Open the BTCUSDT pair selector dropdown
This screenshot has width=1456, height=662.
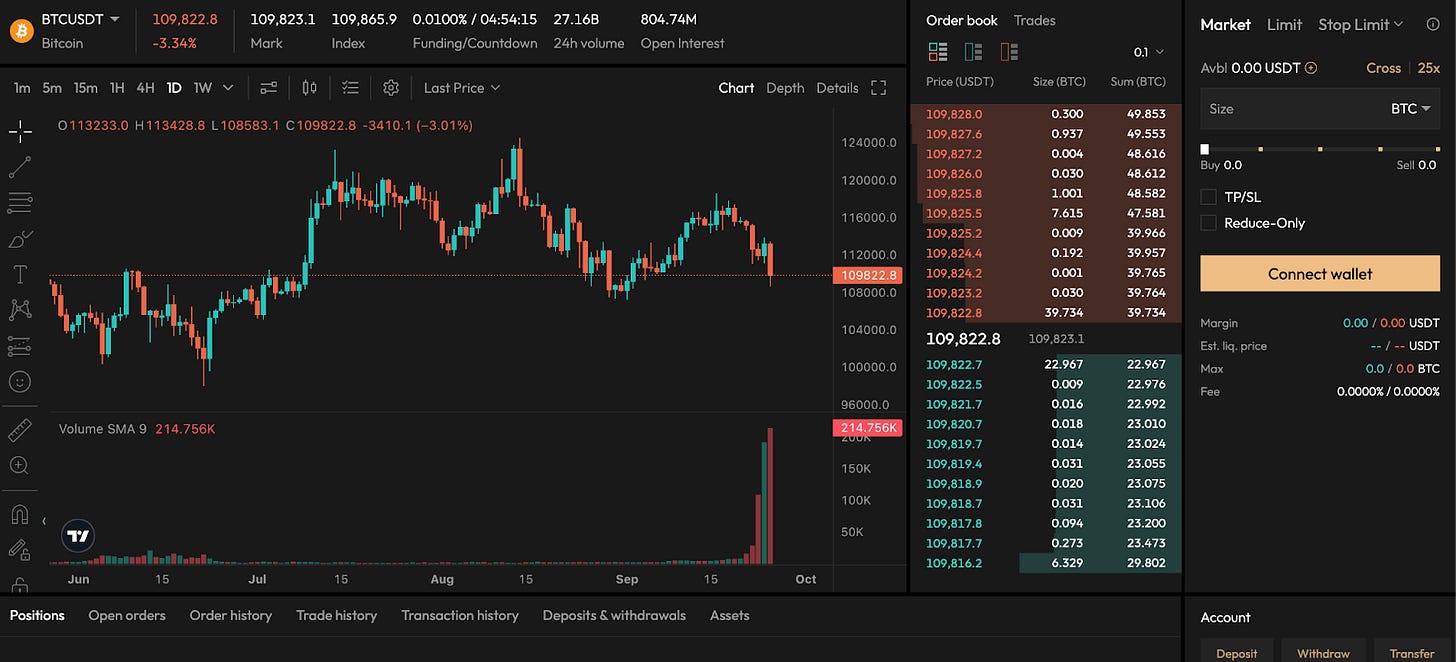pos(81,19)
